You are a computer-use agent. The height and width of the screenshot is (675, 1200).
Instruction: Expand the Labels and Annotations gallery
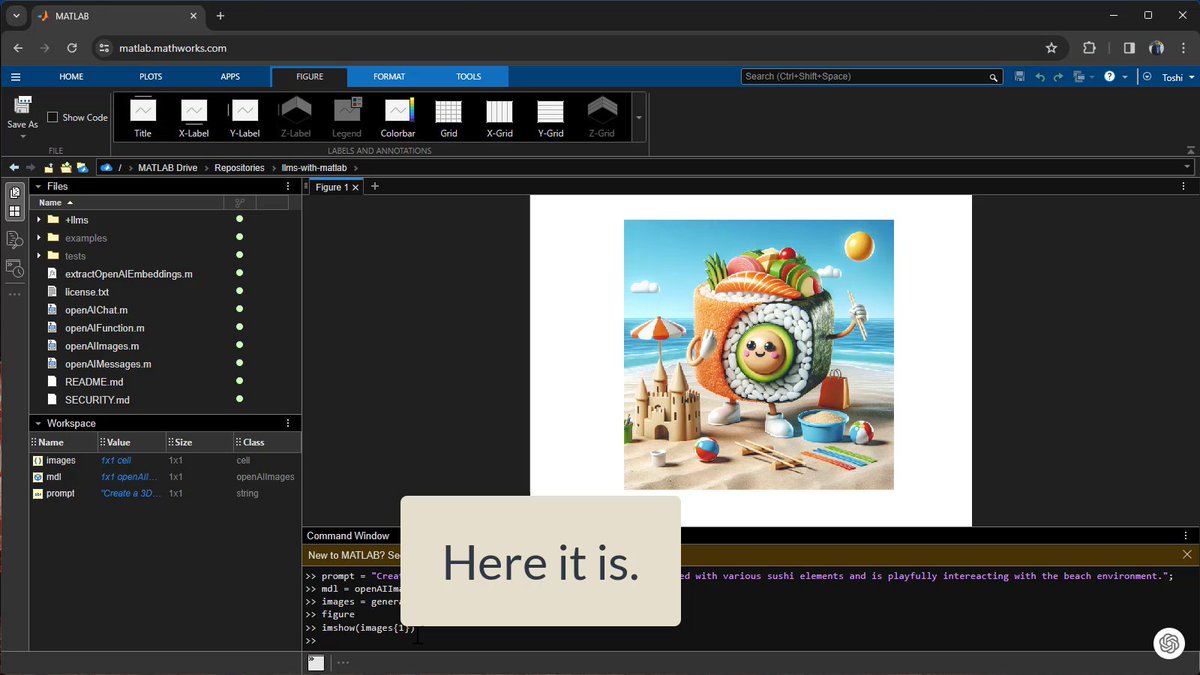(639, 118)
